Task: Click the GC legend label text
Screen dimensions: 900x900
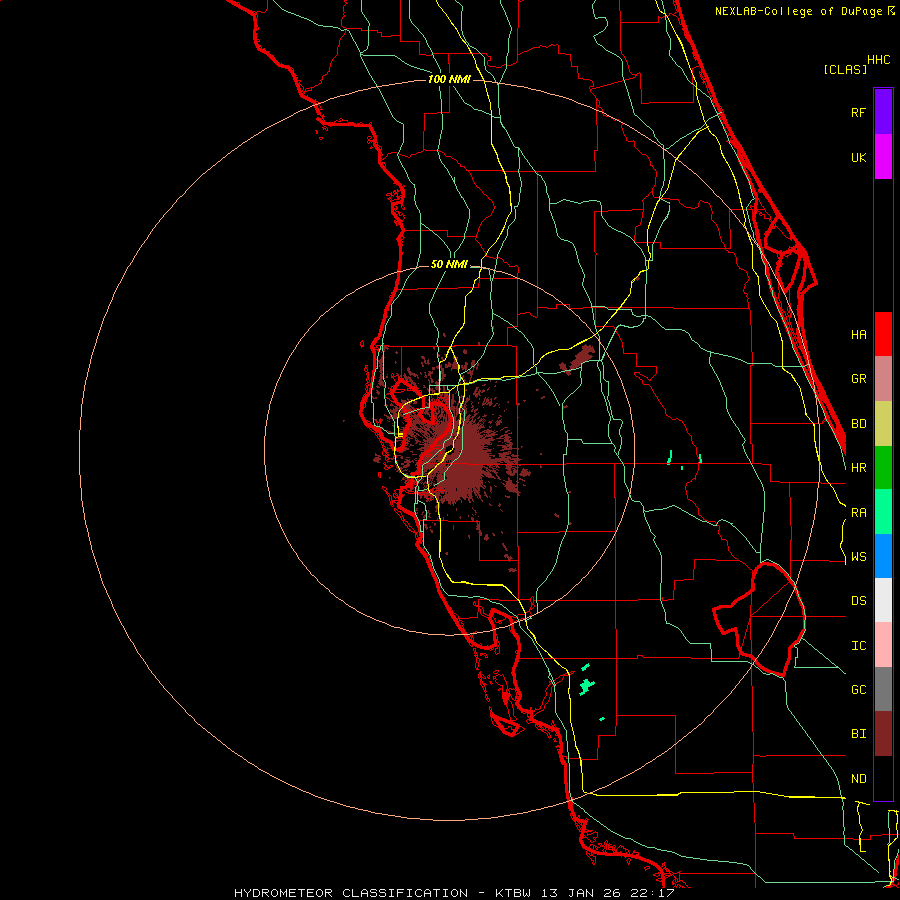Action: [858, 690]
